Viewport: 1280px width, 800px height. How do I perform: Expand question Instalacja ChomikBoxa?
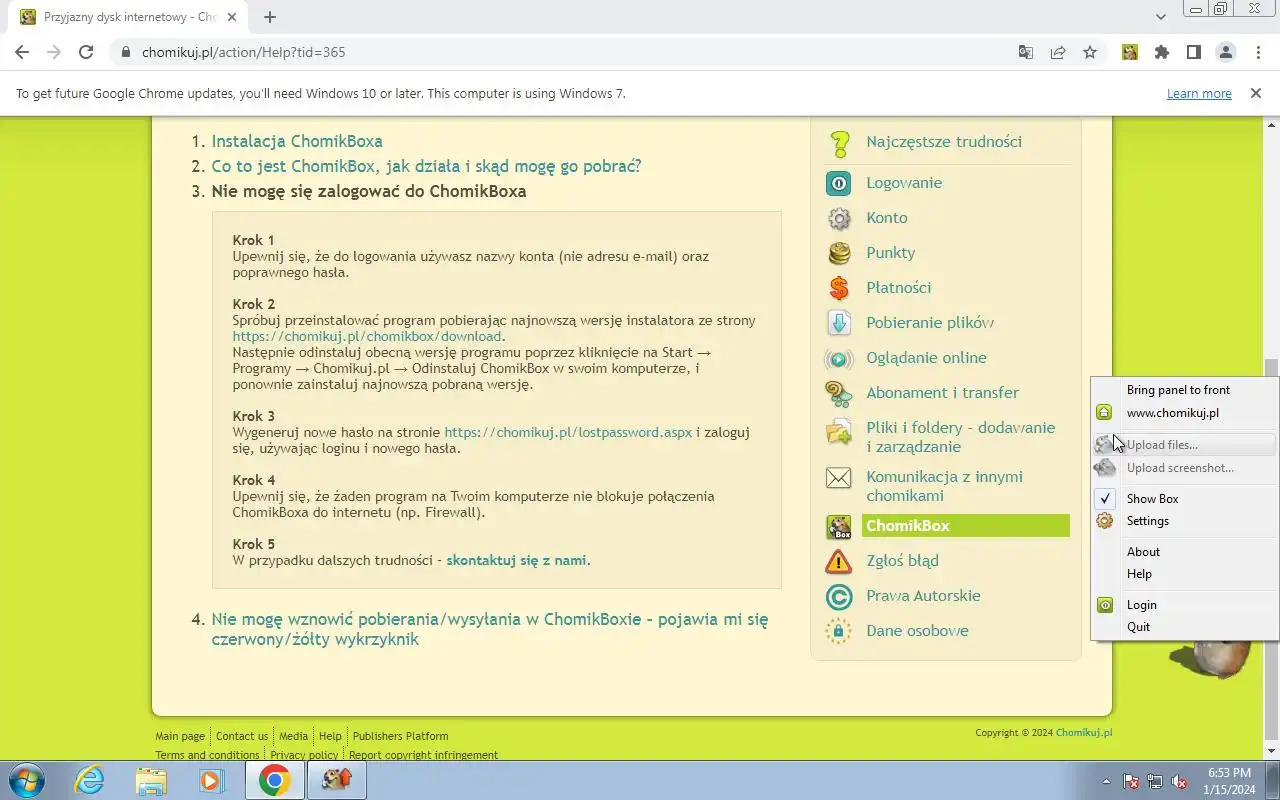click(x=297, y=142)
